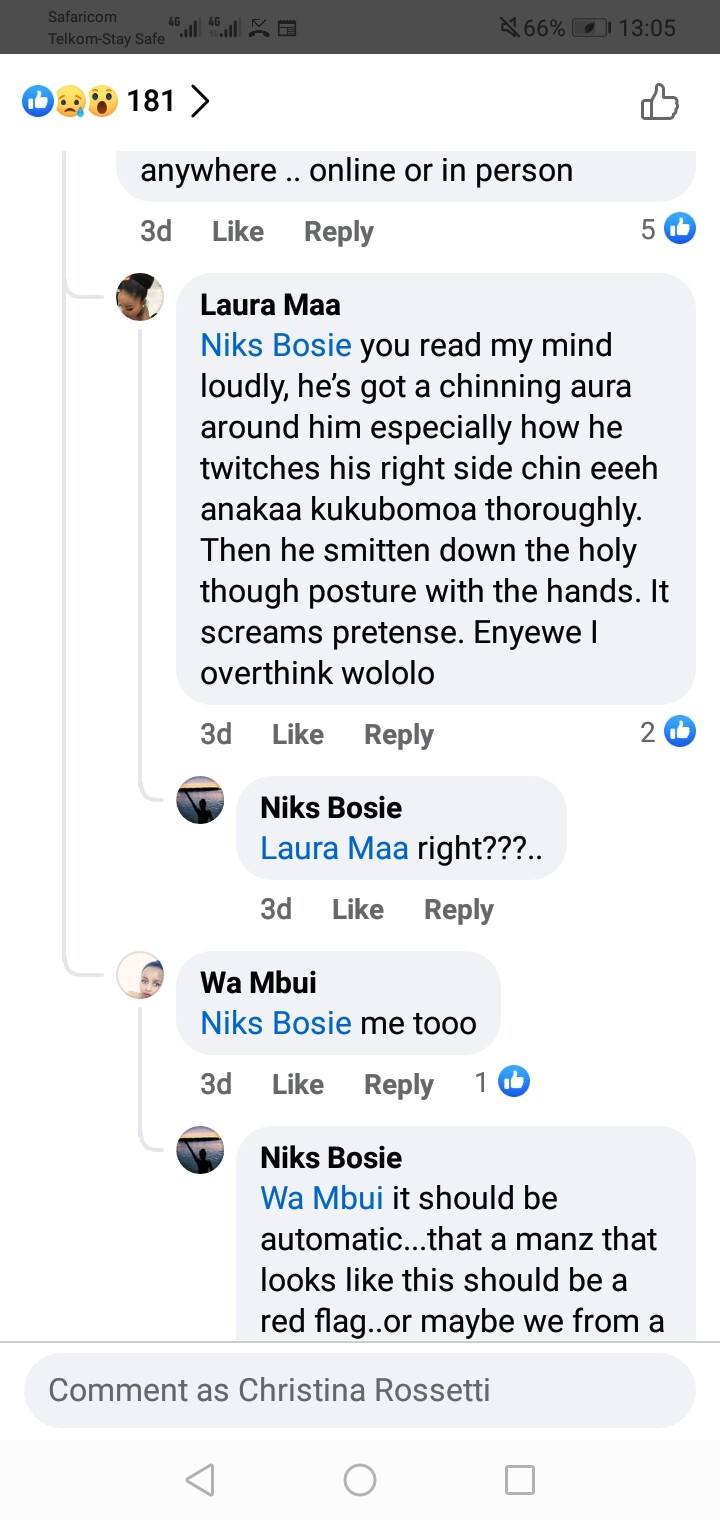Screen dimensions: 720x1520
Task: Reply to Laura Maa's comment
Action: [x=398, y=734]
